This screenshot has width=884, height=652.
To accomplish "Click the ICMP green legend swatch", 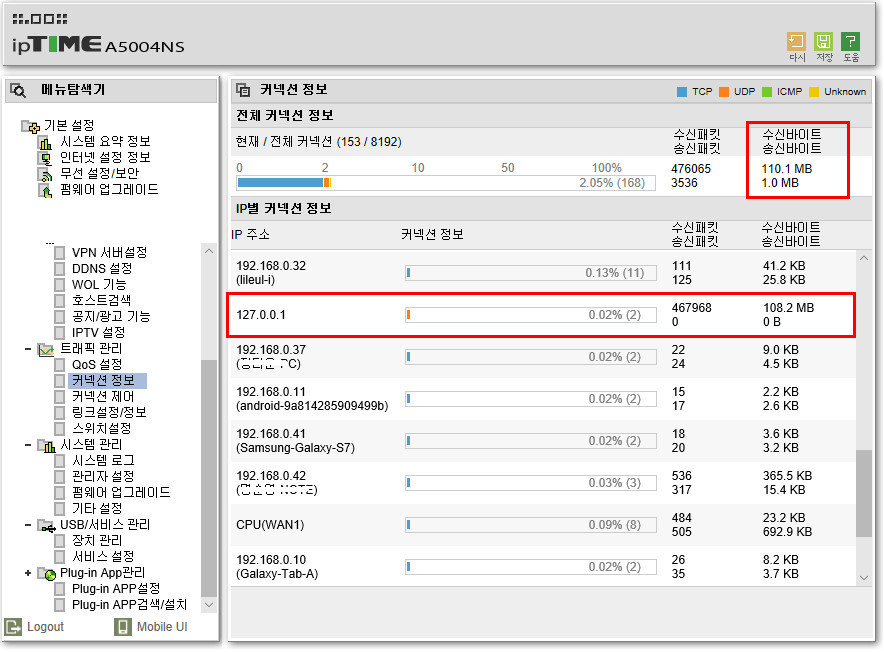I will (x=767, y=92).
